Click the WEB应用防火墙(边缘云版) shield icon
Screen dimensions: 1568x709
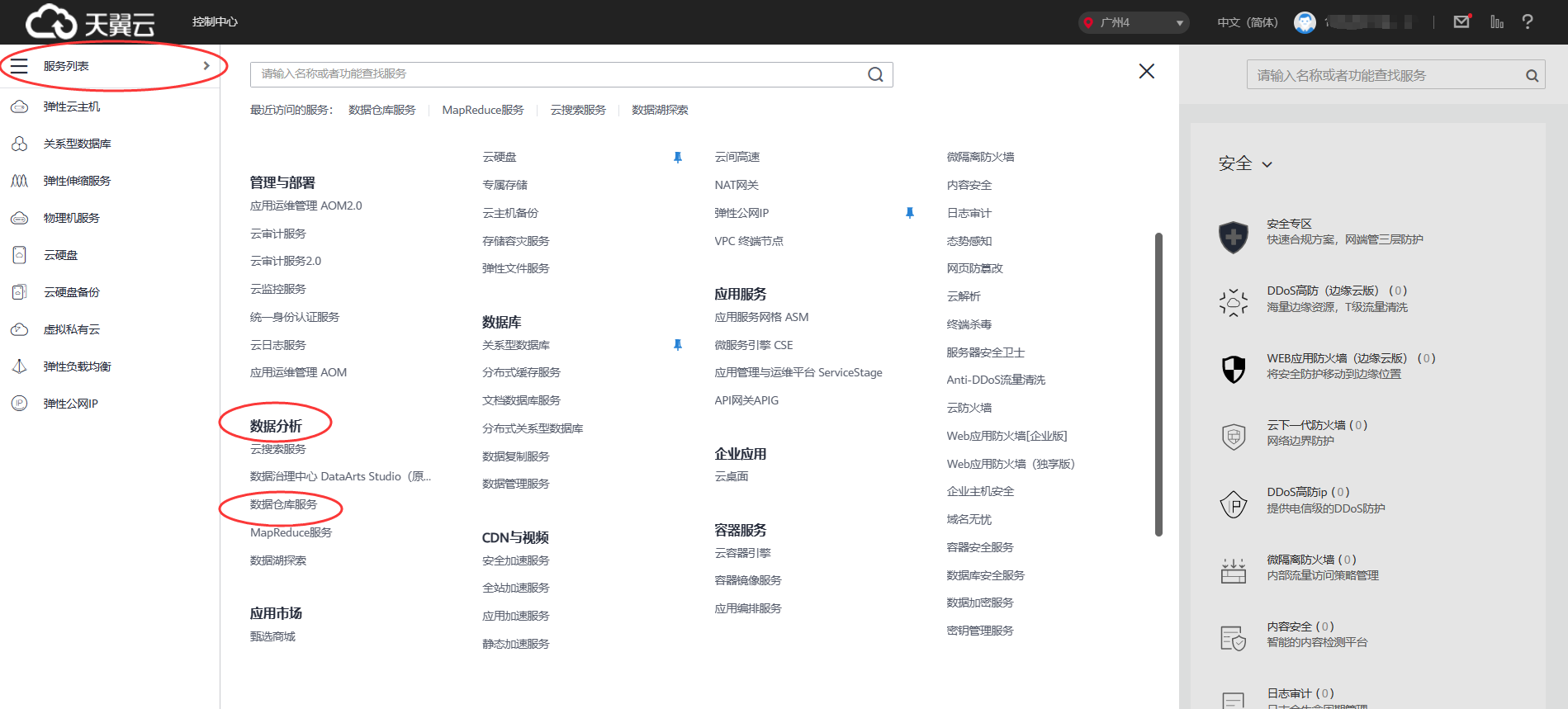tap(1234, 369)
